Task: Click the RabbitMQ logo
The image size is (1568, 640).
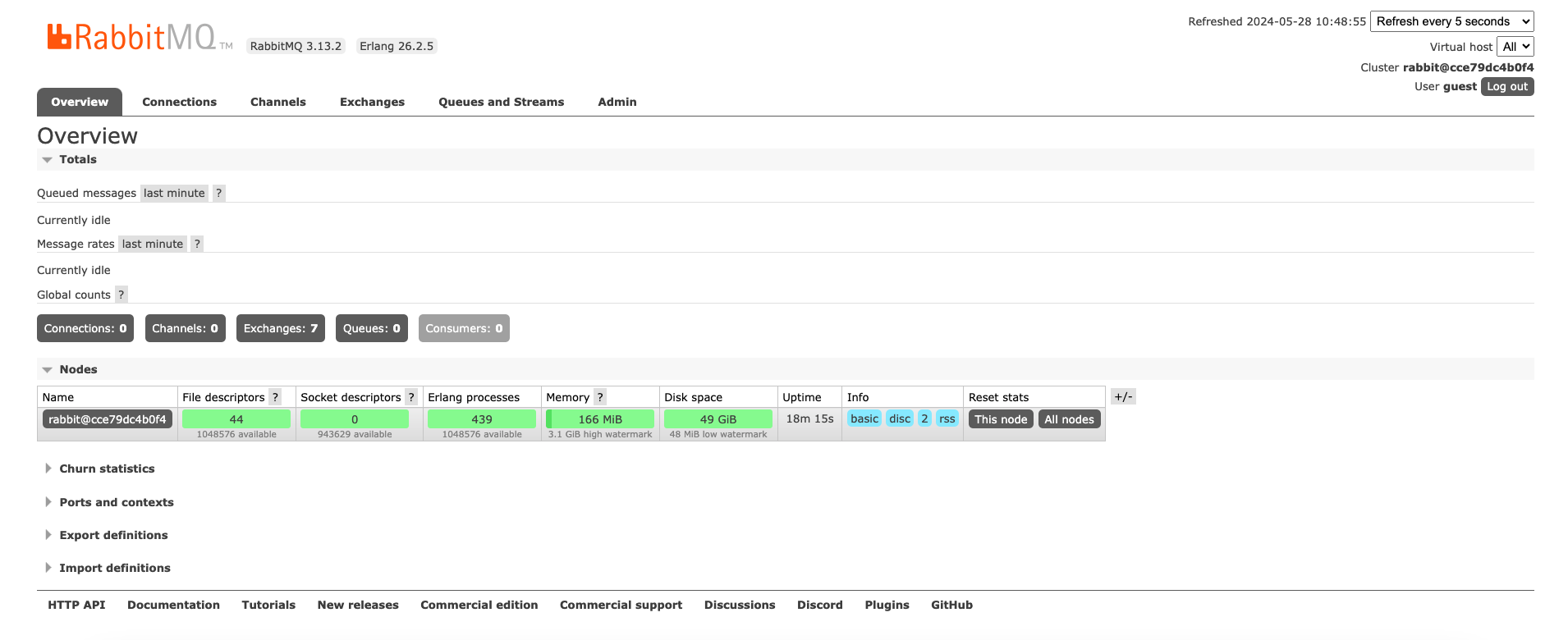Action: [140, 37]
